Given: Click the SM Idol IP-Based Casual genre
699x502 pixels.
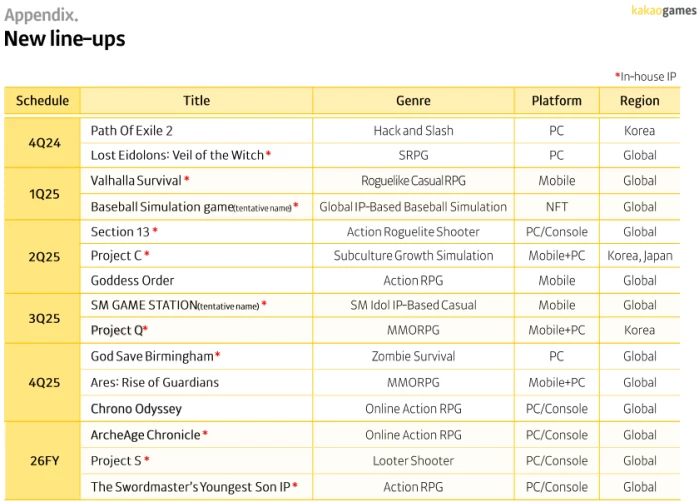Looking at the screenshot, I should (413, 305).
